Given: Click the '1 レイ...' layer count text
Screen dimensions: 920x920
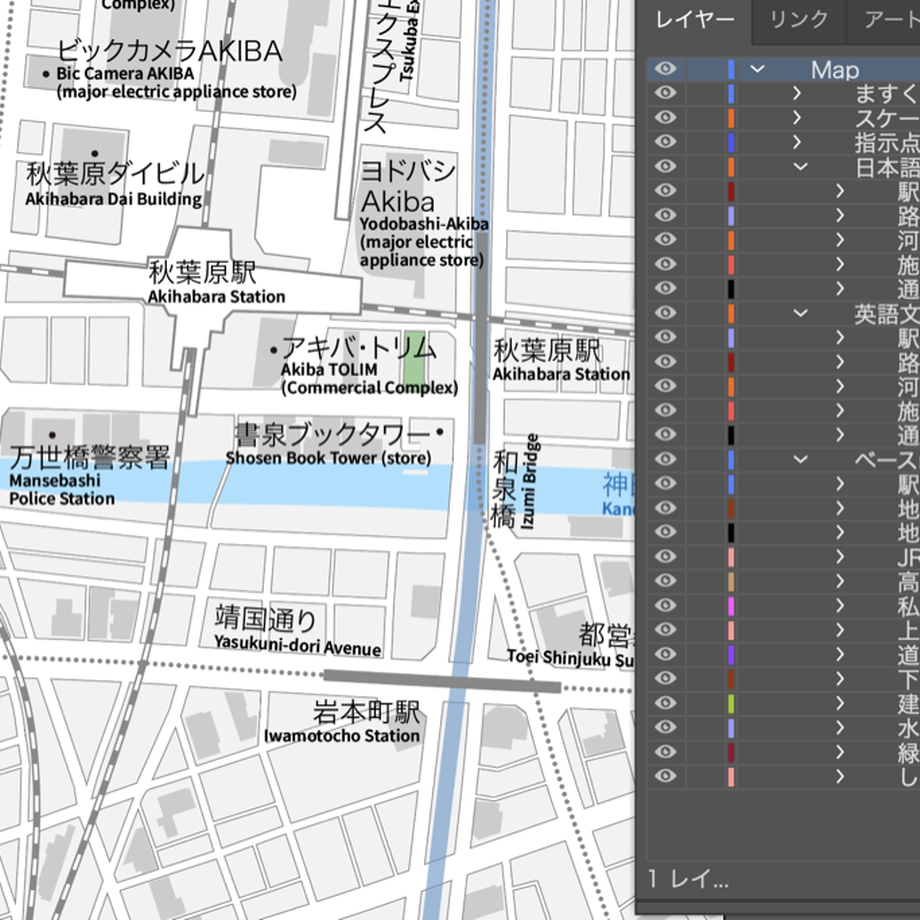Looking at the screenshot, I should [x=688, y=879].
